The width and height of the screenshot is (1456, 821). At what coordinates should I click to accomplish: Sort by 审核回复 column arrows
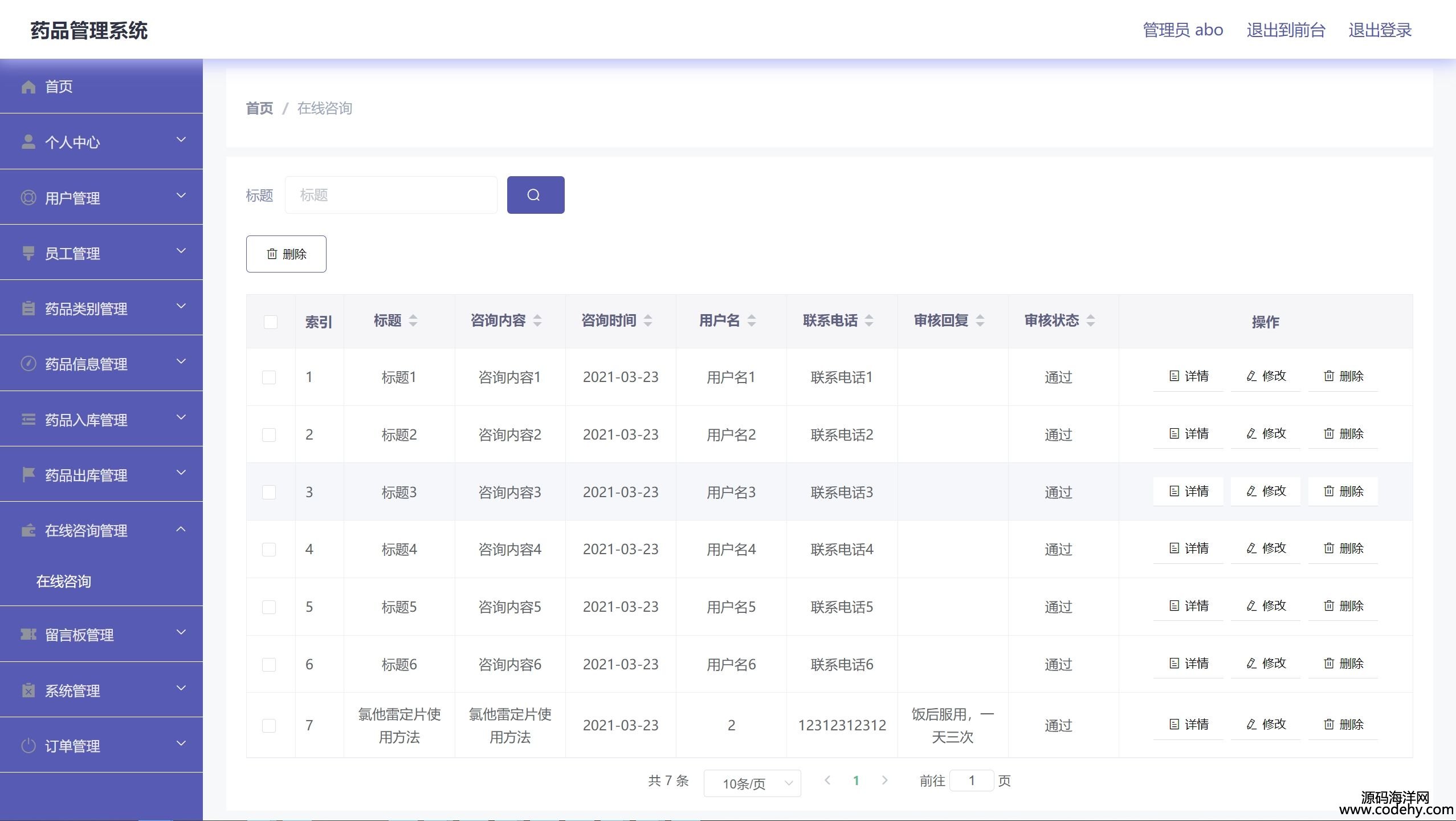tap(980, 321)
